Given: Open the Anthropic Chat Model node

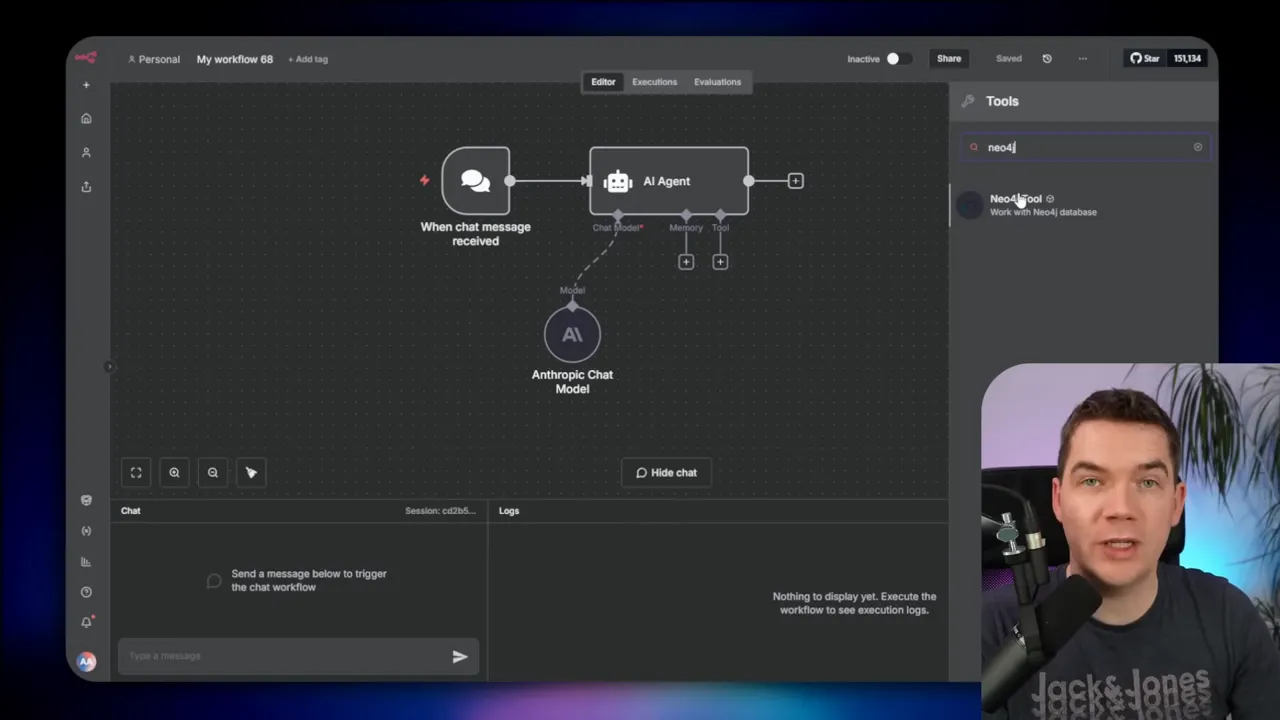Looking at the screenshot, I should click(x=572, y=334).
